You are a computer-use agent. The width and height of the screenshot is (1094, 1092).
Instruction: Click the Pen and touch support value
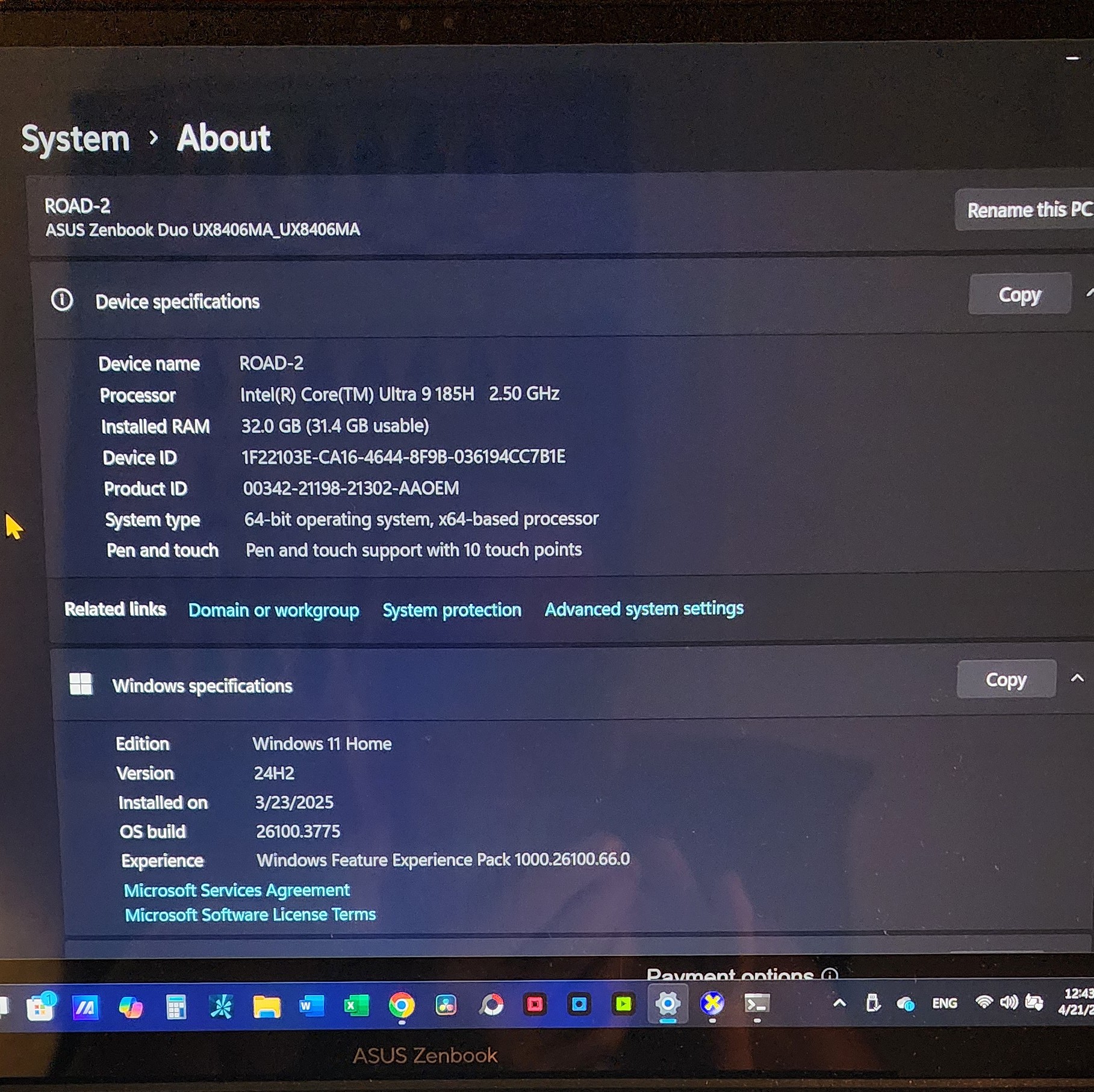(414, 550)
